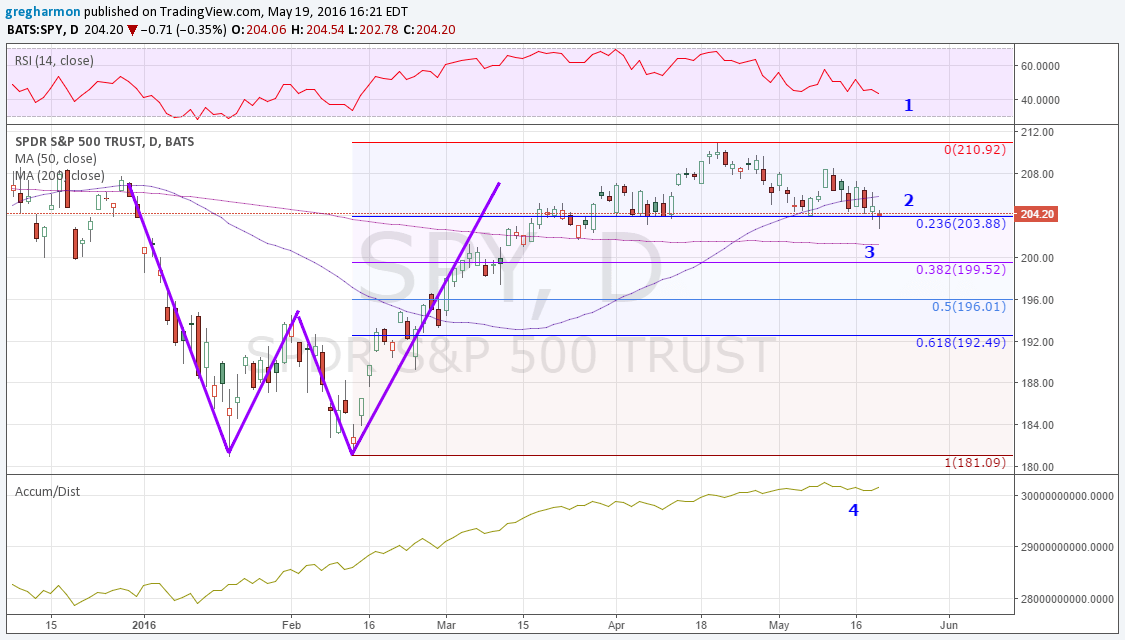Click the close value C:204.20
The image size is (1125, 640).
tap(429, 30)
